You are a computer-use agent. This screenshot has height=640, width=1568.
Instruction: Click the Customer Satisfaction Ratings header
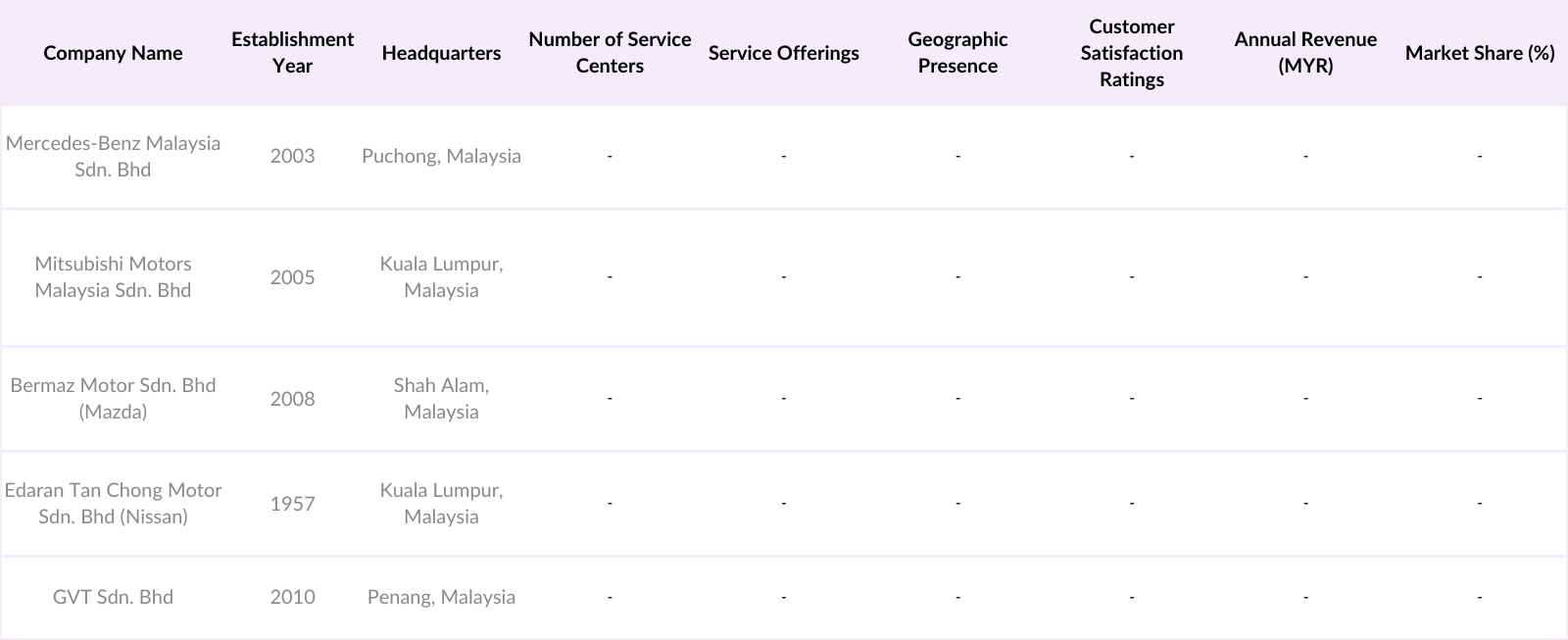tap(1131, 53)
